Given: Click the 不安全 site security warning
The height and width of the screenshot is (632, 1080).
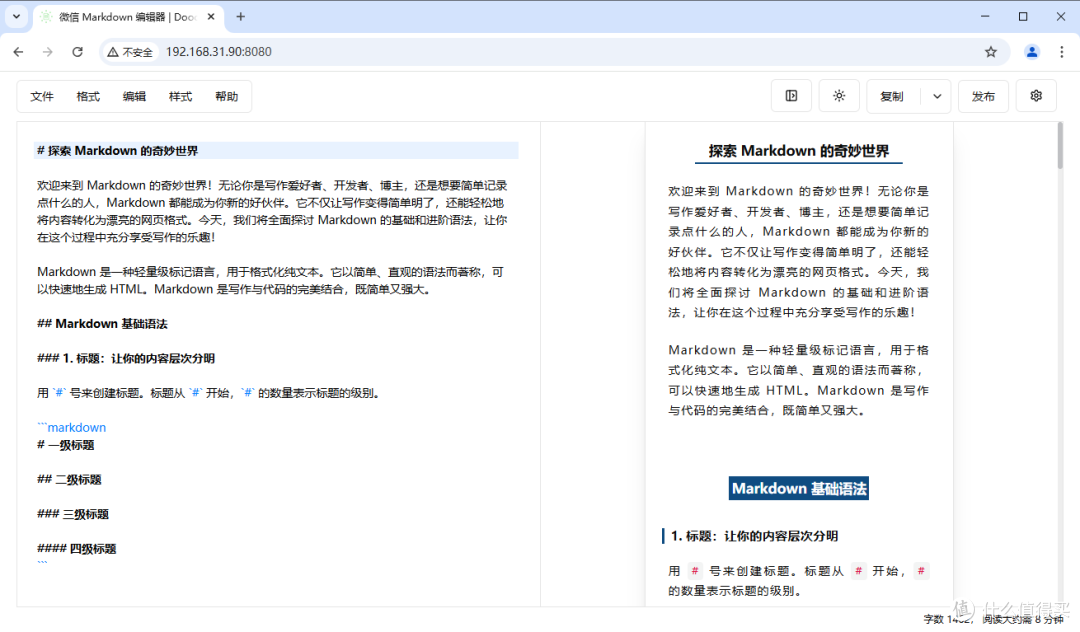Looking at the screenshot, I should coord(130,52).
